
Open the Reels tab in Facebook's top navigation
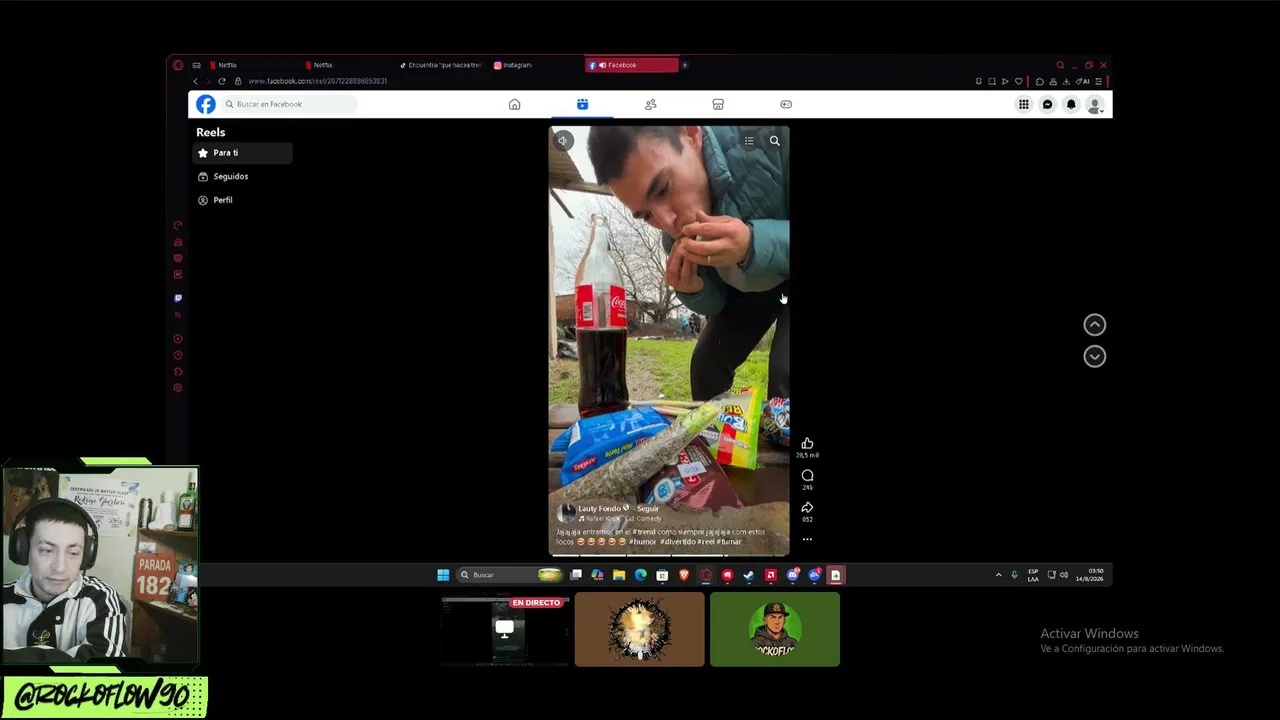coord(582,104)
